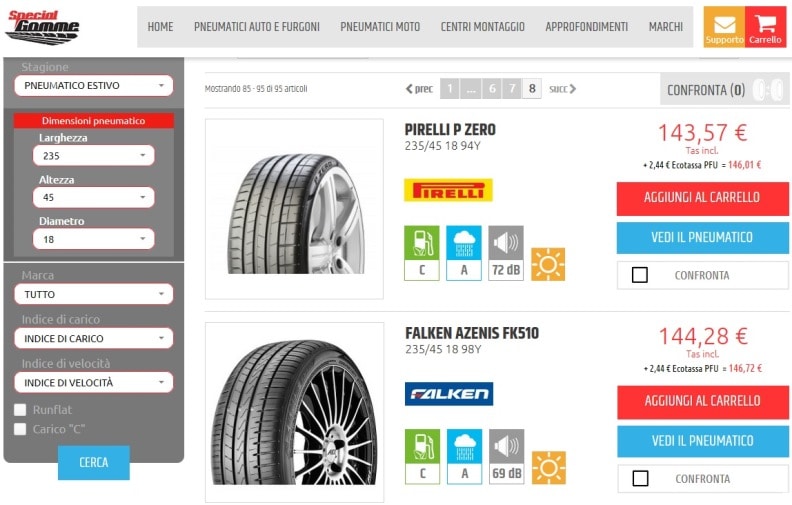Expand the Marca dropdown

tap(94, 294)
